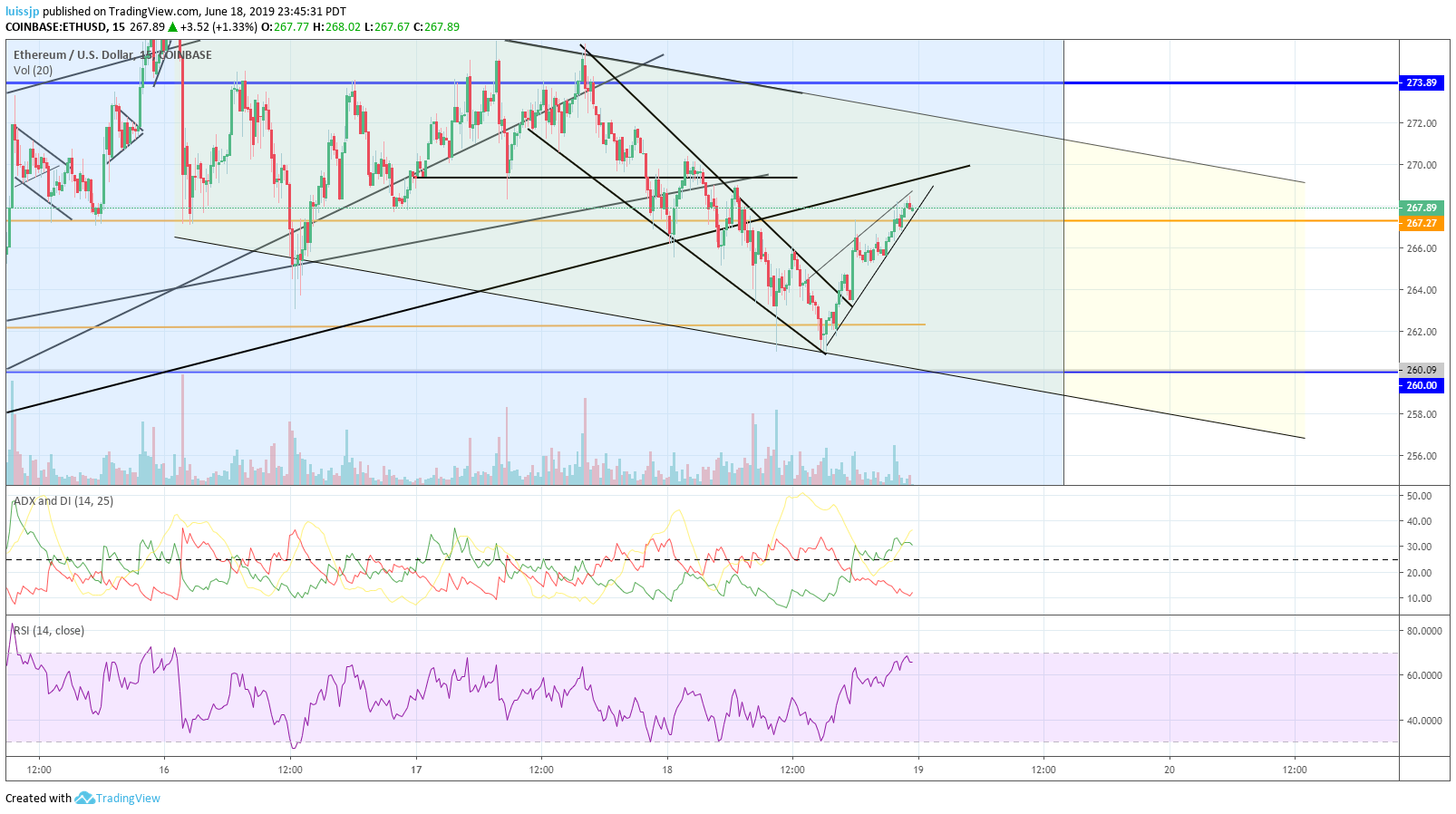The image size is (1456, 814).
Task: Click the TradingView logo icon
Action: [84, 798]
